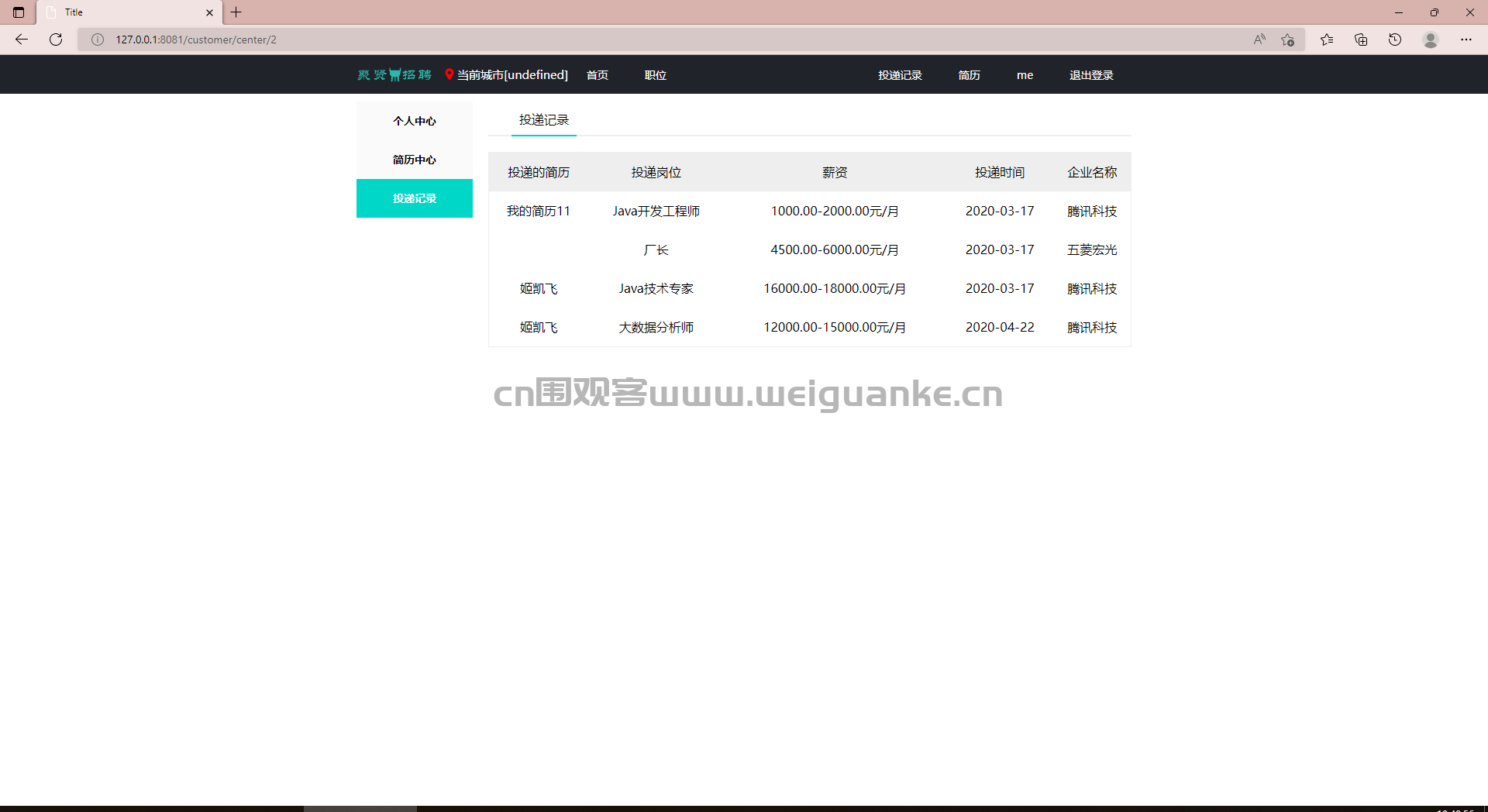1488x812 pixels.
Task: Click the address bar URL
Action: coord(196,40)
